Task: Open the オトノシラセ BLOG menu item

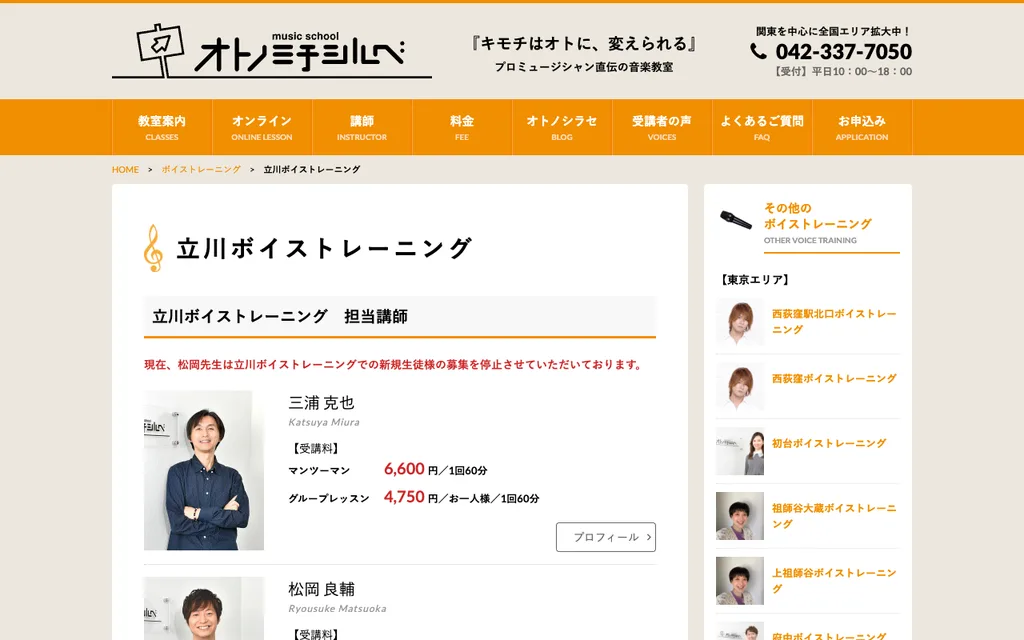Action: [562, 127]
